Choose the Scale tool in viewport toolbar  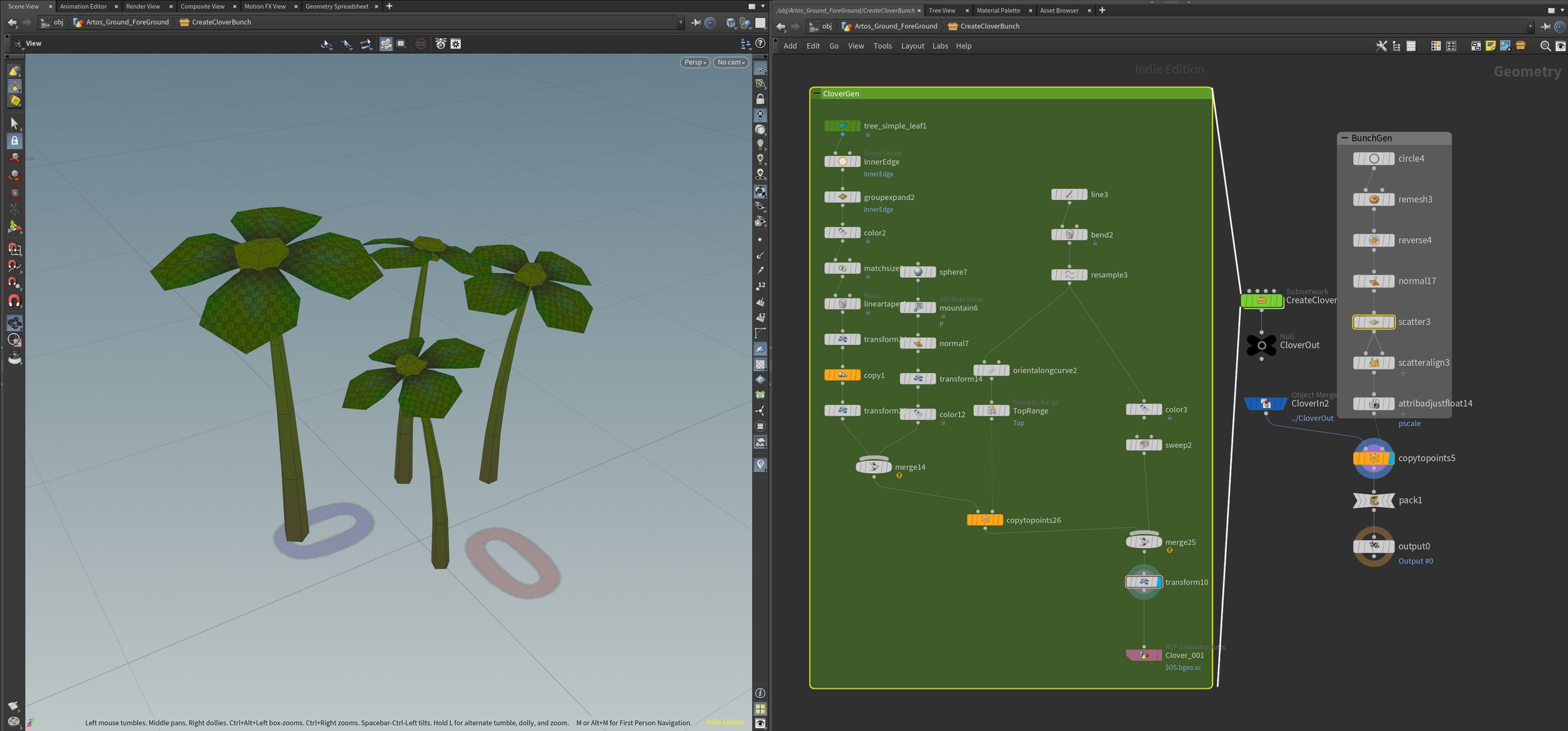(14, 192)
